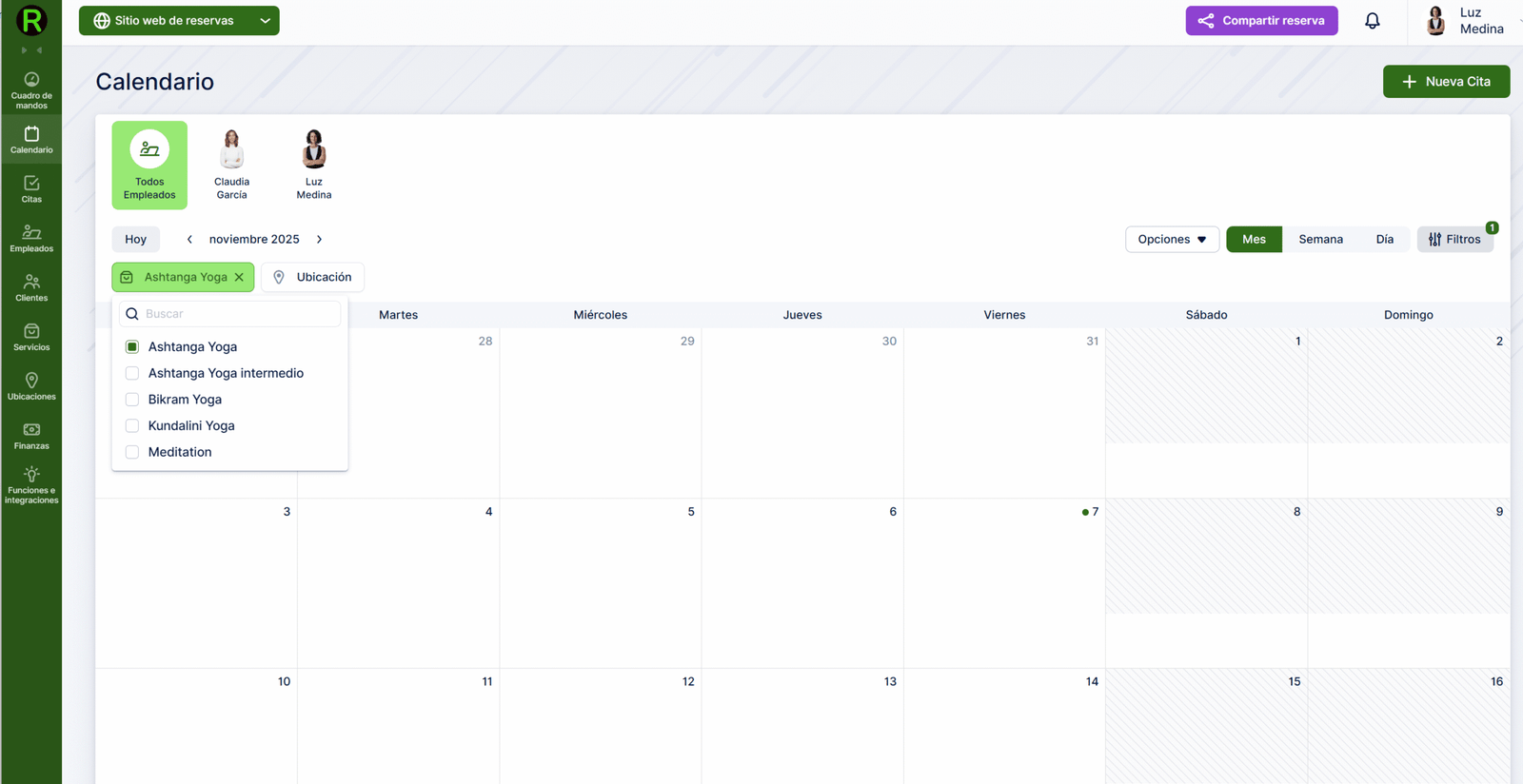
Task: Open the Clientes sidebar section
Action: (x=31, y=287)
